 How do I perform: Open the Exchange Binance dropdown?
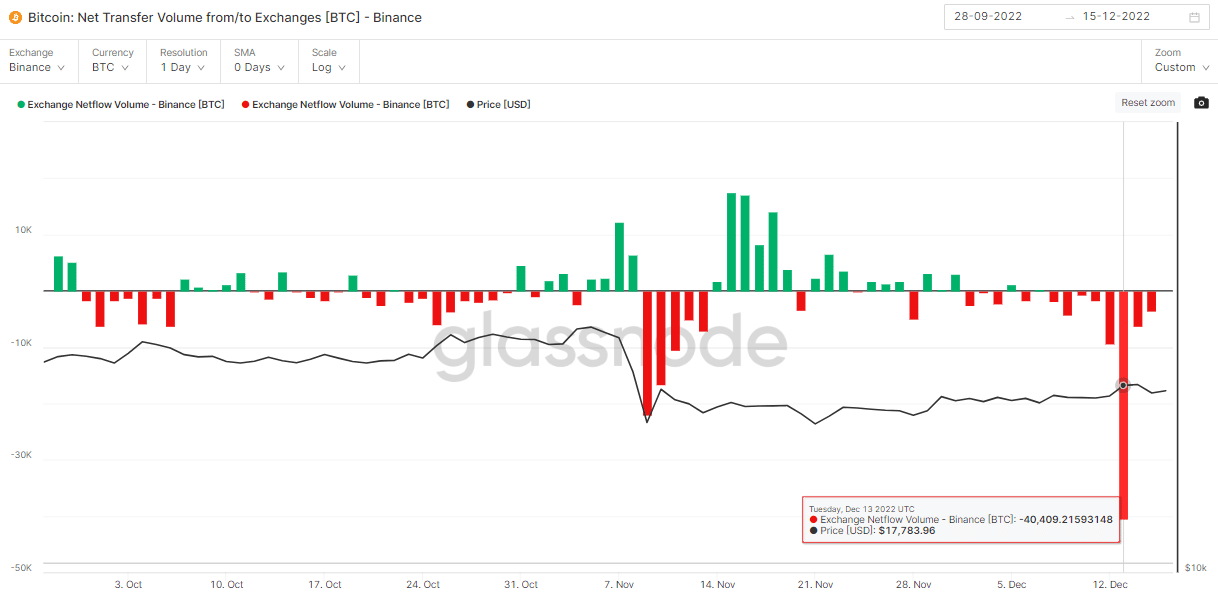click(x=37, y=61)
